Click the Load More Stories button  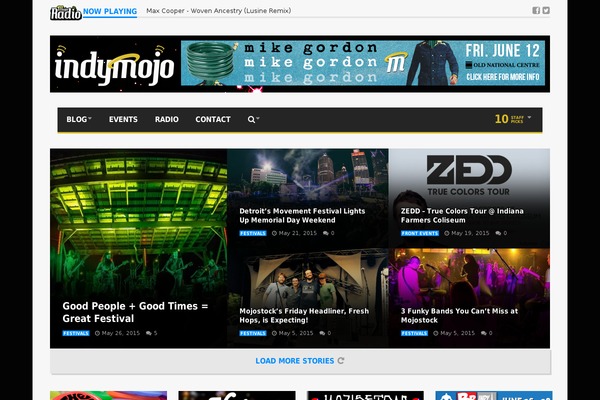click(300, 361)
